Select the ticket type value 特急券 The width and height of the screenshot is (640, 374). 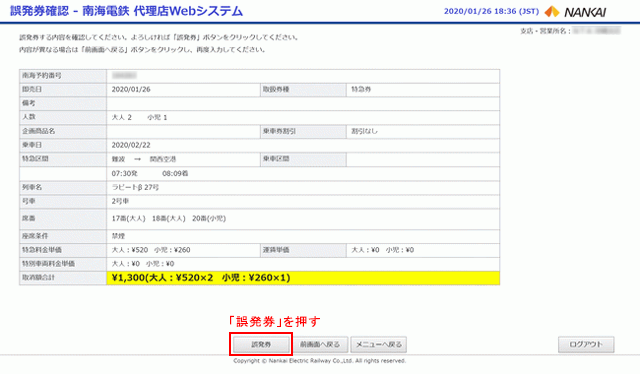click(x=361, y=89)
